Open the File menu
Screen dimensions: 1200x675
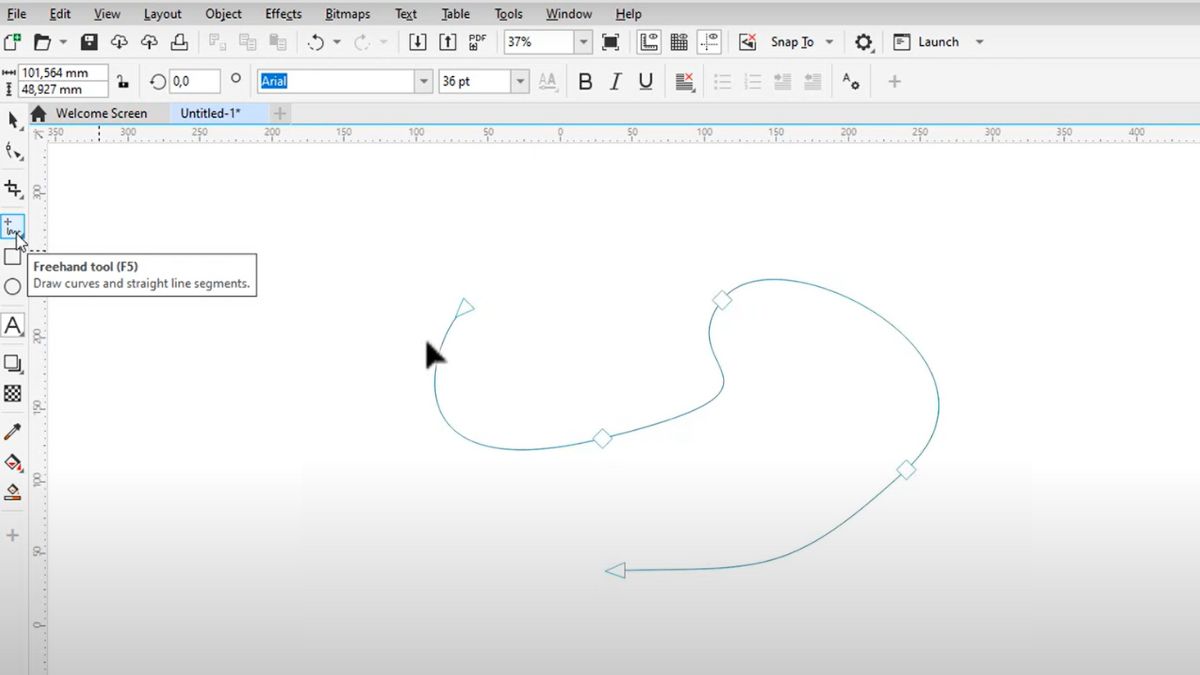coord(16,14)
